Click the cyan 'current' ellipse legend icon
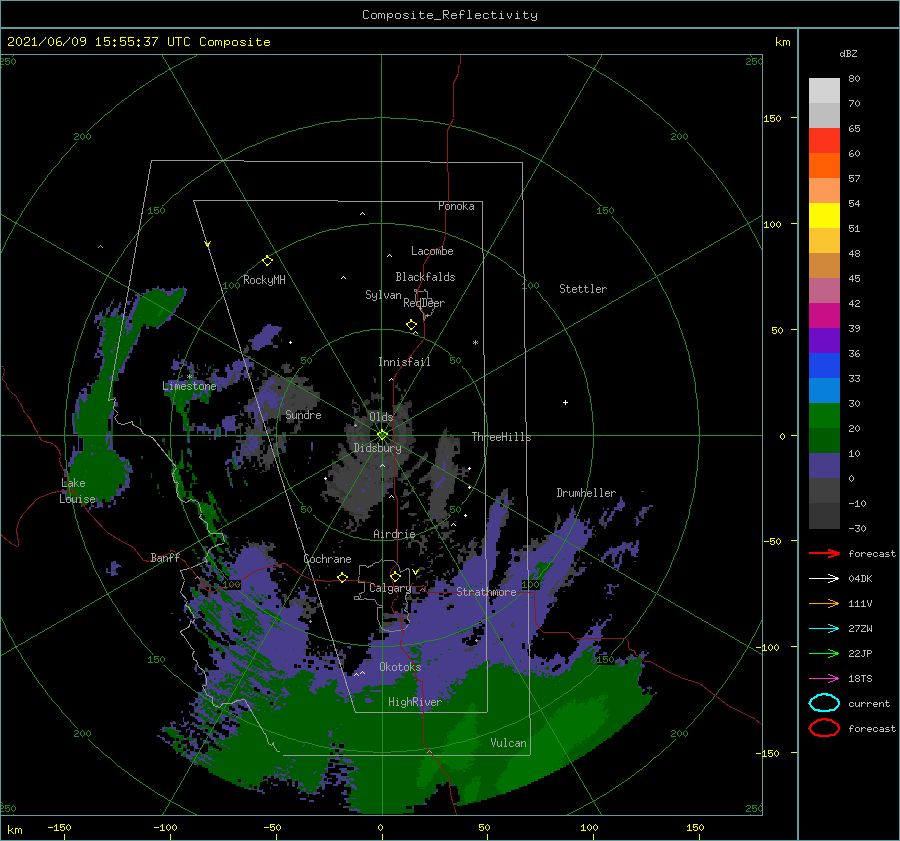This screenshot has width=900, height=841. (824, 703)
